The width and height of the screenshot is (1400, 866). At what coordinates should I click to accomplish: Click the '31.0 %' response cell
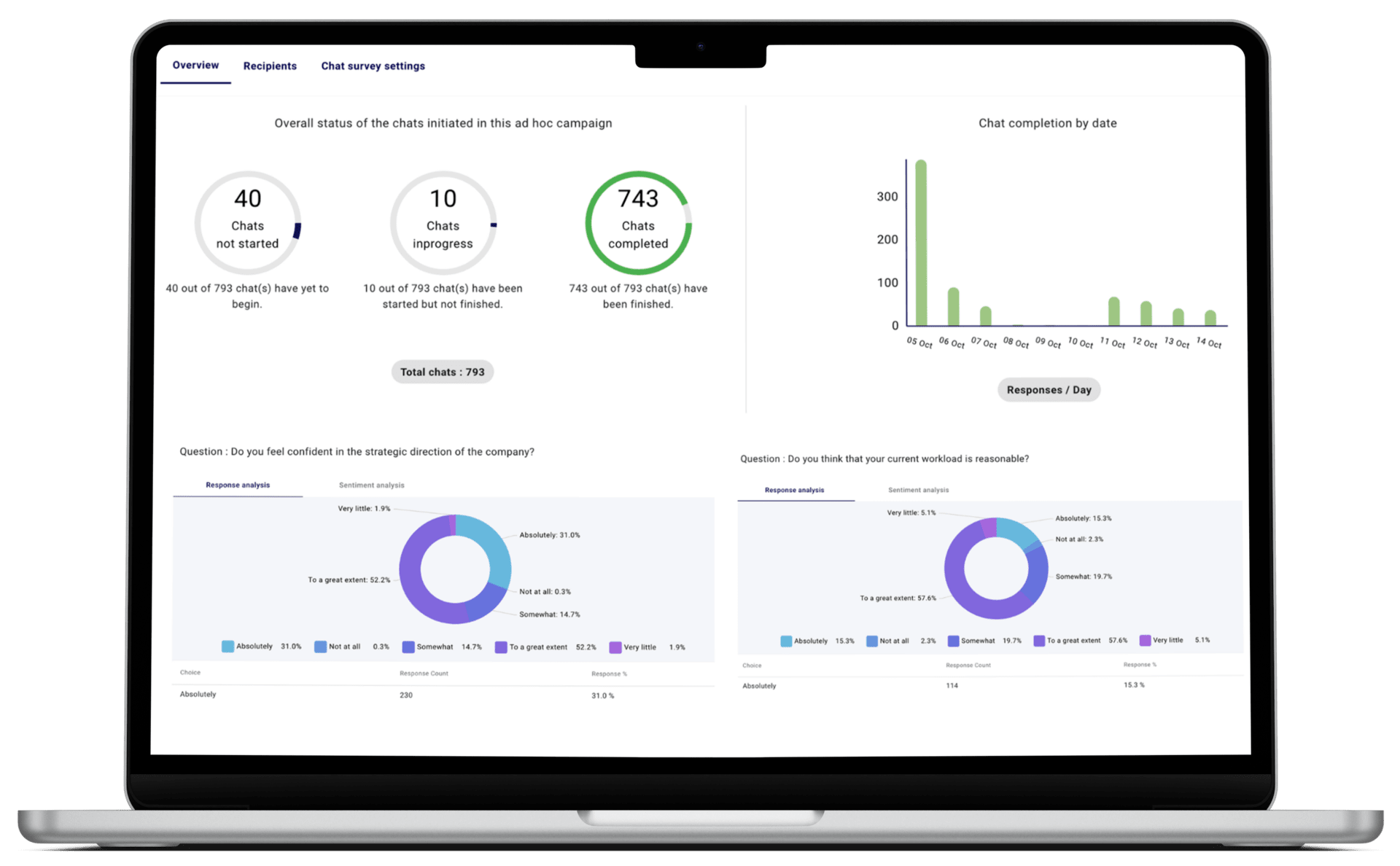pos(602,696)
